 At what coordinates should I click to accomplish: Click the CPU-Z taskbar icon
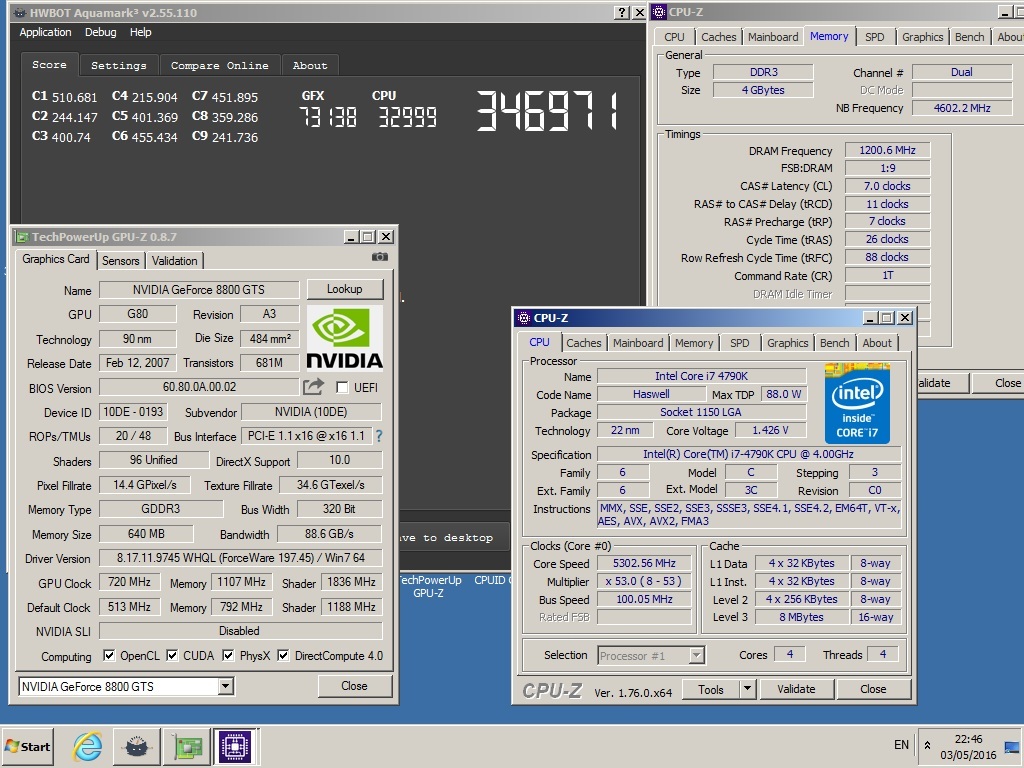(235, 746)
